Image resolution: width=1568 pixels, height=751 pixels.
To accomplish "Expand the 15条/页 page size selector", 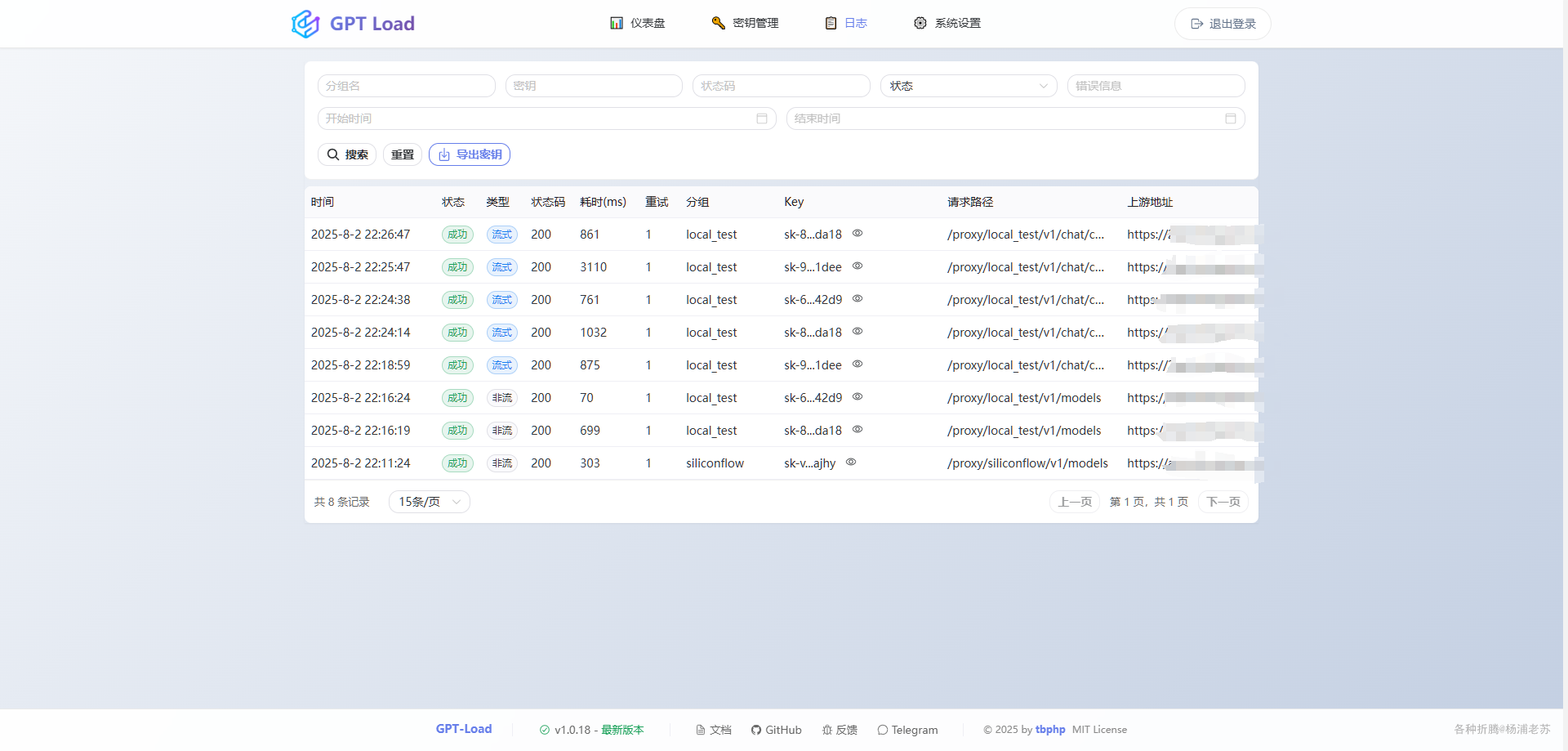I will 429,502.
